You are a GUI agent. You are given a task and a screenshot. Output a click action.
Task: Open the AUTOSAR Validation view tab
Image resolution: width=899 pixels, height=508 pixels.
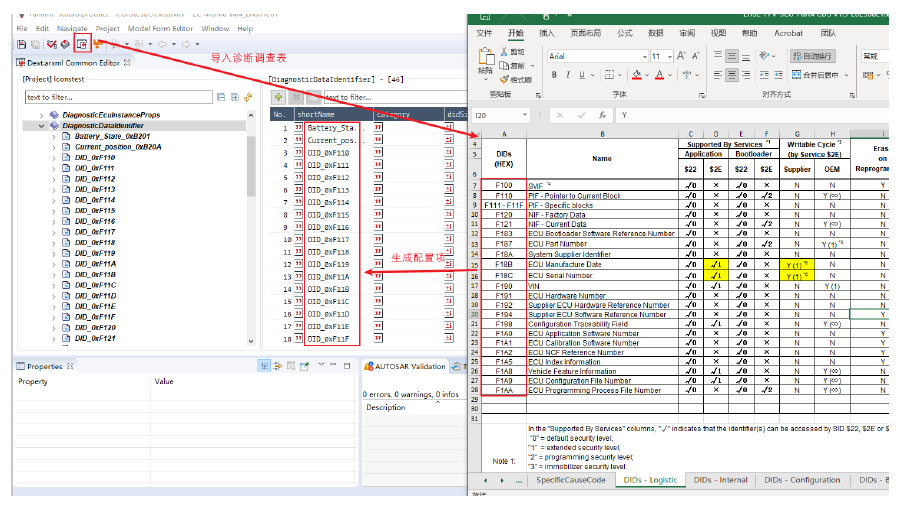click(x=405, y=366)
